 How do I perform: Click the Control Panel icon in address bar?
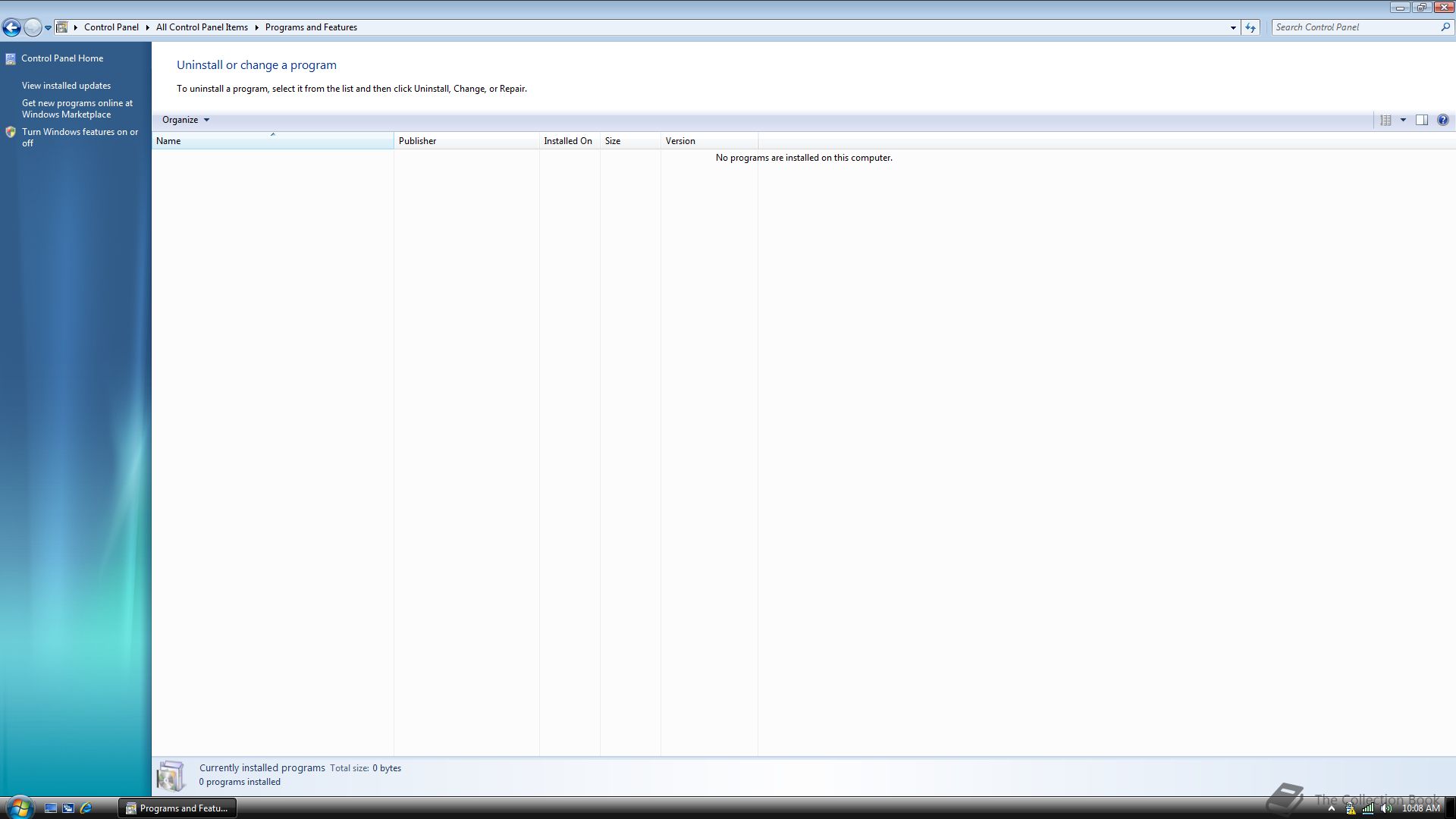pyautogui.click(x=62, y=27)
